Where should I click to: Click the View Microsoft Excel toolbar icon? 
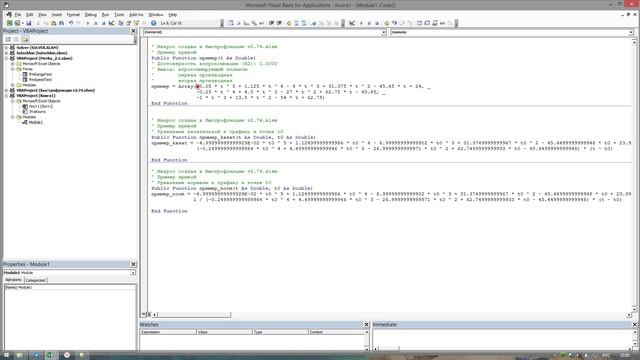point(9,23)
